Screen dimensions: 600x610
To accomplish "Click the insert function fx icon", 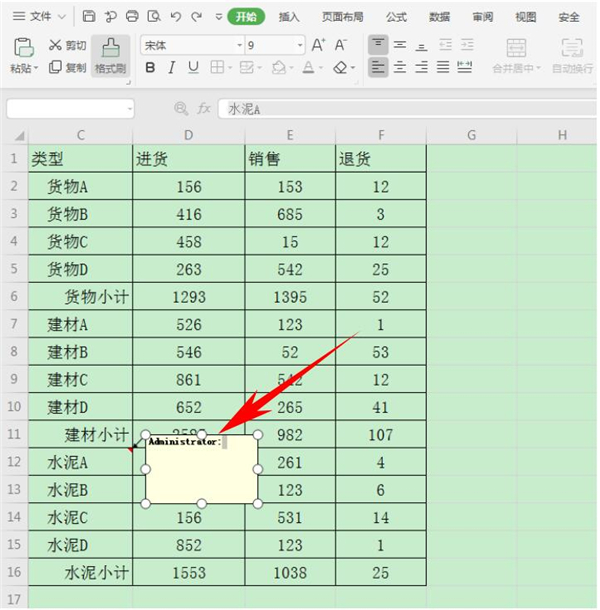I will click(x=204, y=108).
